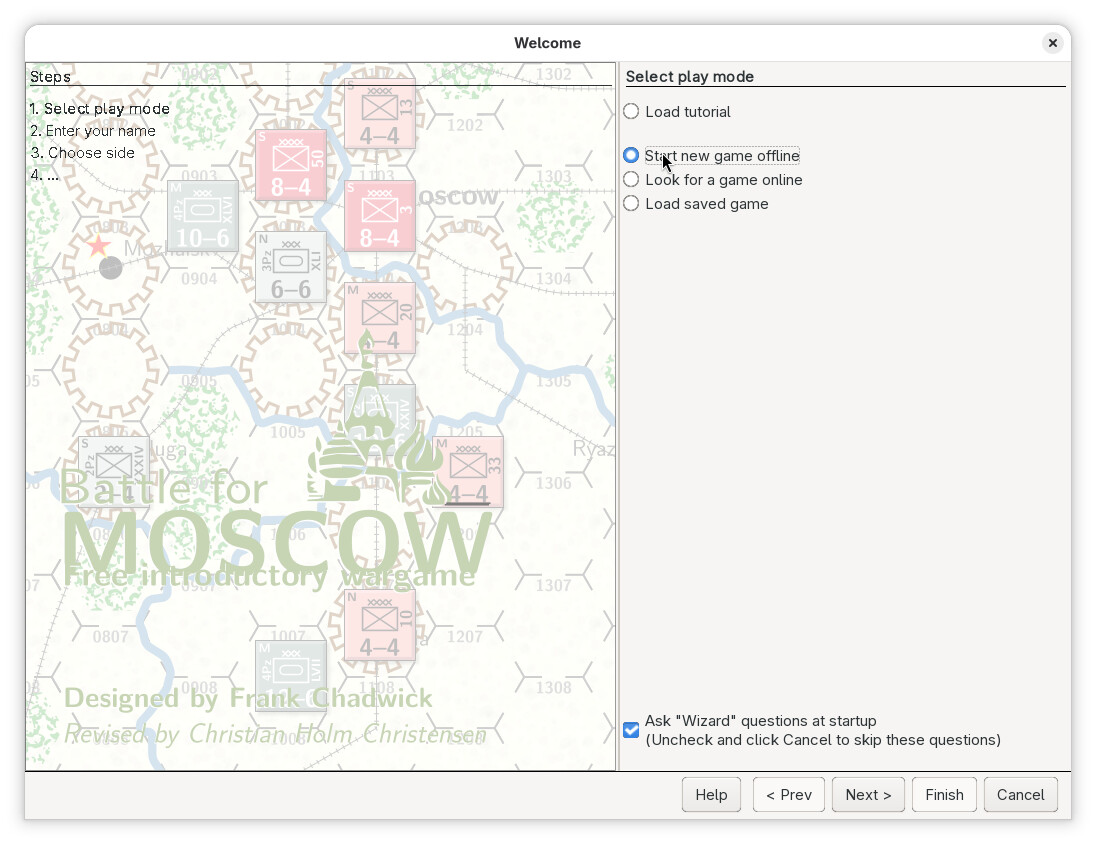This screenshot has width=1096, height=844.
Task: Click step 3 Choose side
Action: point(82,153)
